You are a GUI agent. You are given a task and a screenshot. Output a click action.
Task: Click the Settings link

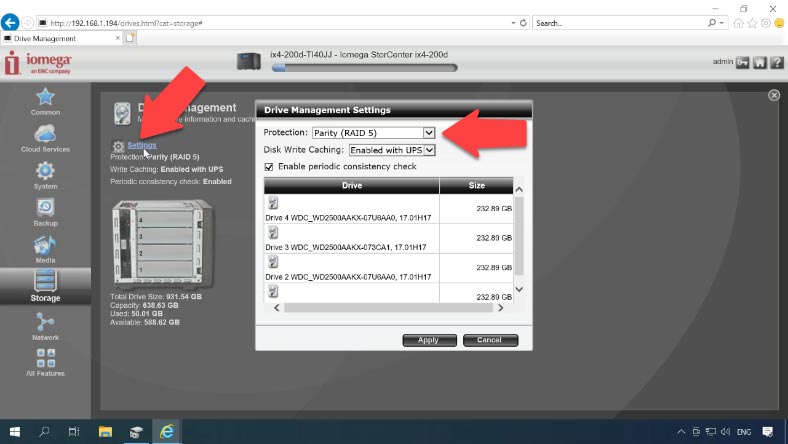click(142, 145)
